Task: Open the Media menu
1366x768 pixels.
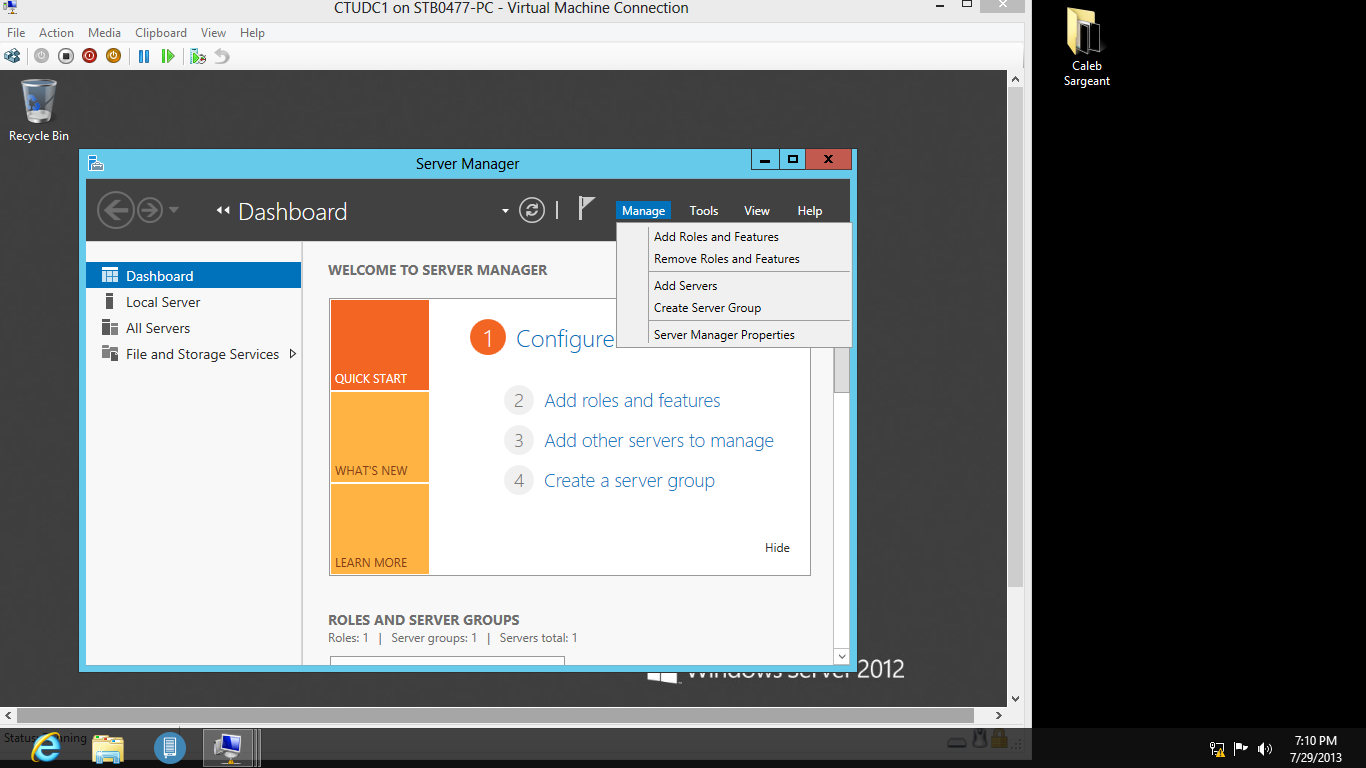Action: pyautogui.click(x=104, y=33)
